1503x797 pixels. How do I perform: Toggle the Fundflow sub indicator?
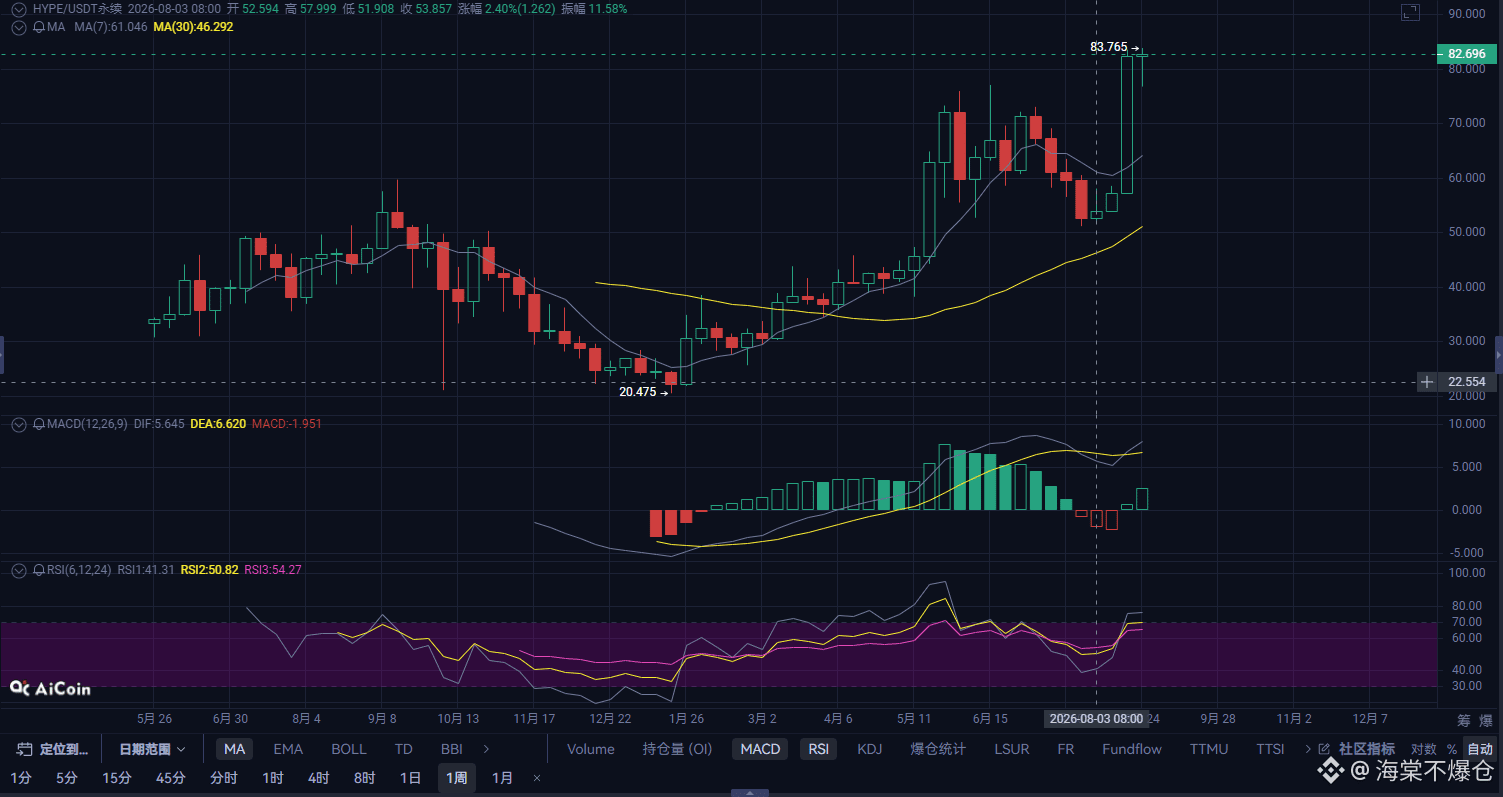pos(1132,749)
